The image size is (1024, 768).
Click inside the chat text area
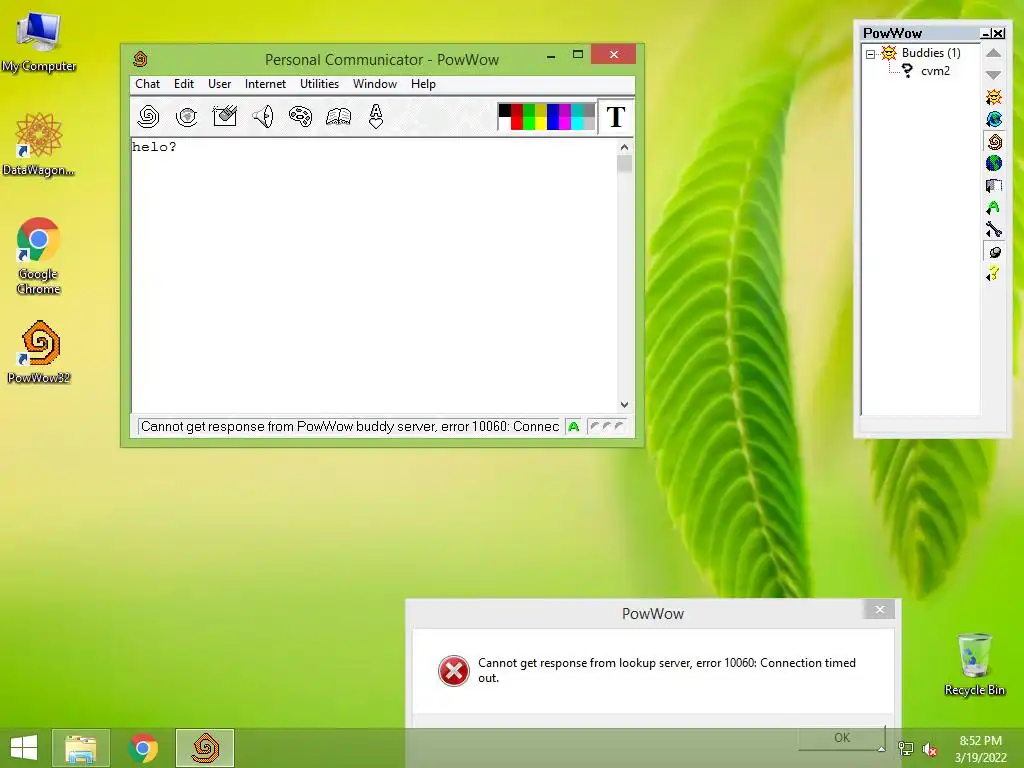click(x=374, y=275)
